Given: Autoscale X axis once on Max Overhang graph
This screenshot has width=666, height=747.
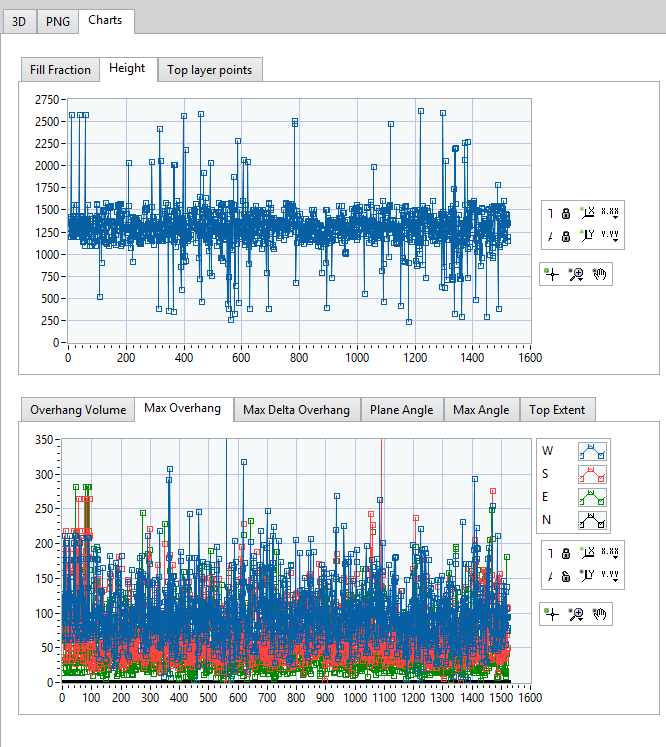Looking at the screenshot, I should click(587, 553).
